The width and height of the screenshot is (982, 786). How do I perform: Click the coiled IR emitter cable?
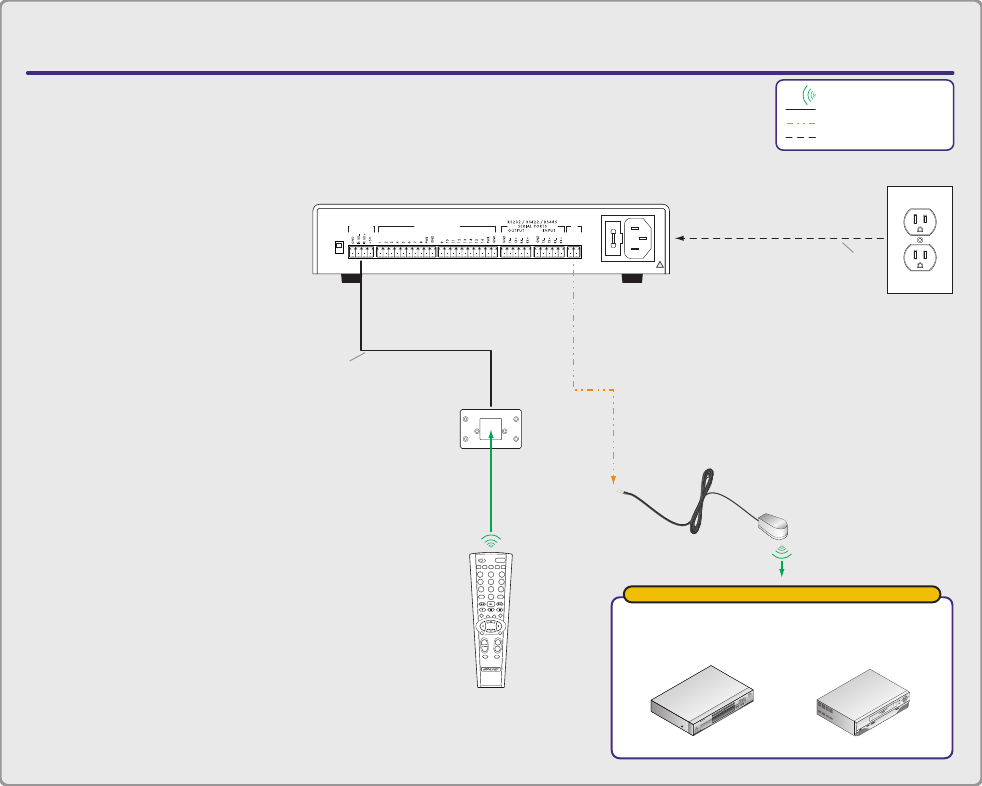701,502
